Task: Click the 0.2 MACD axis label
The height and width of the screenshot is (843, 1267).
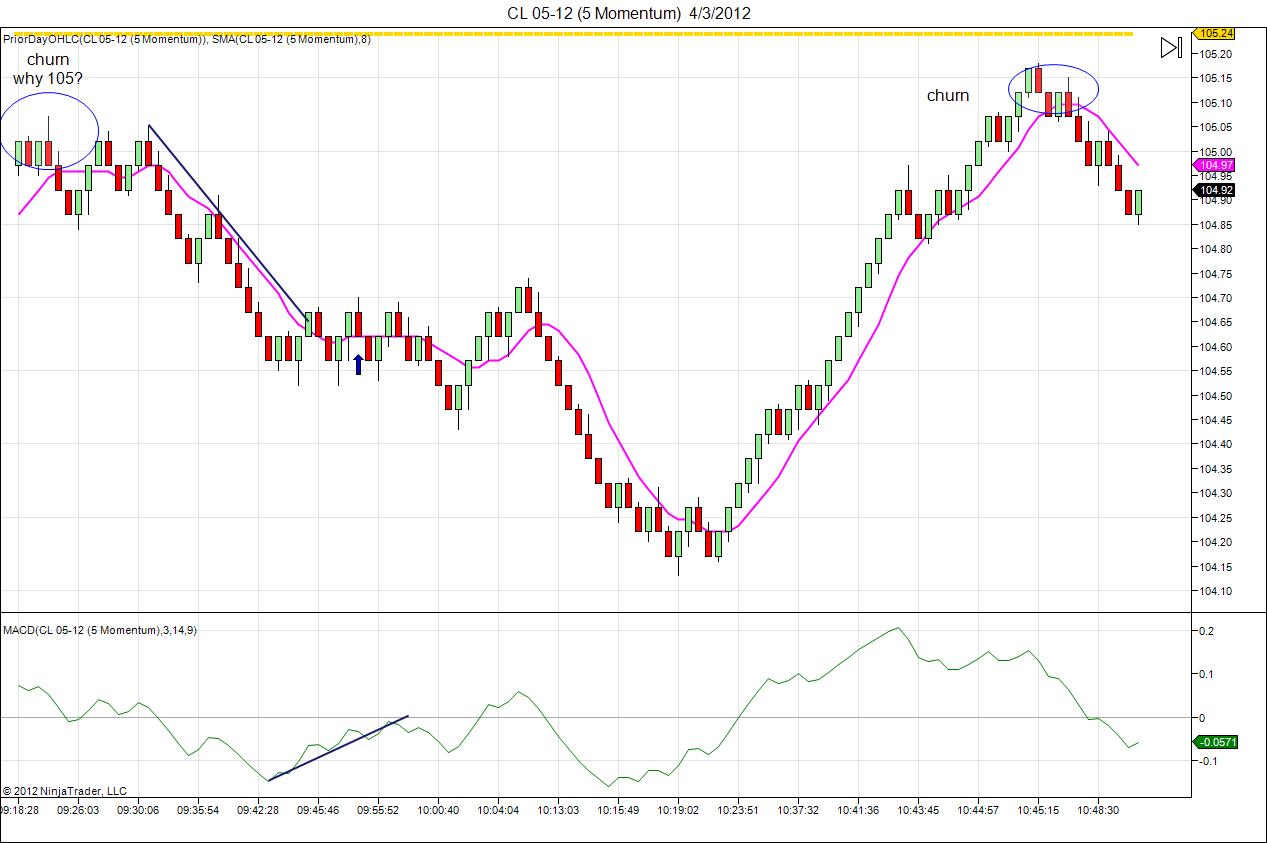Action: tap(1208, 631)
